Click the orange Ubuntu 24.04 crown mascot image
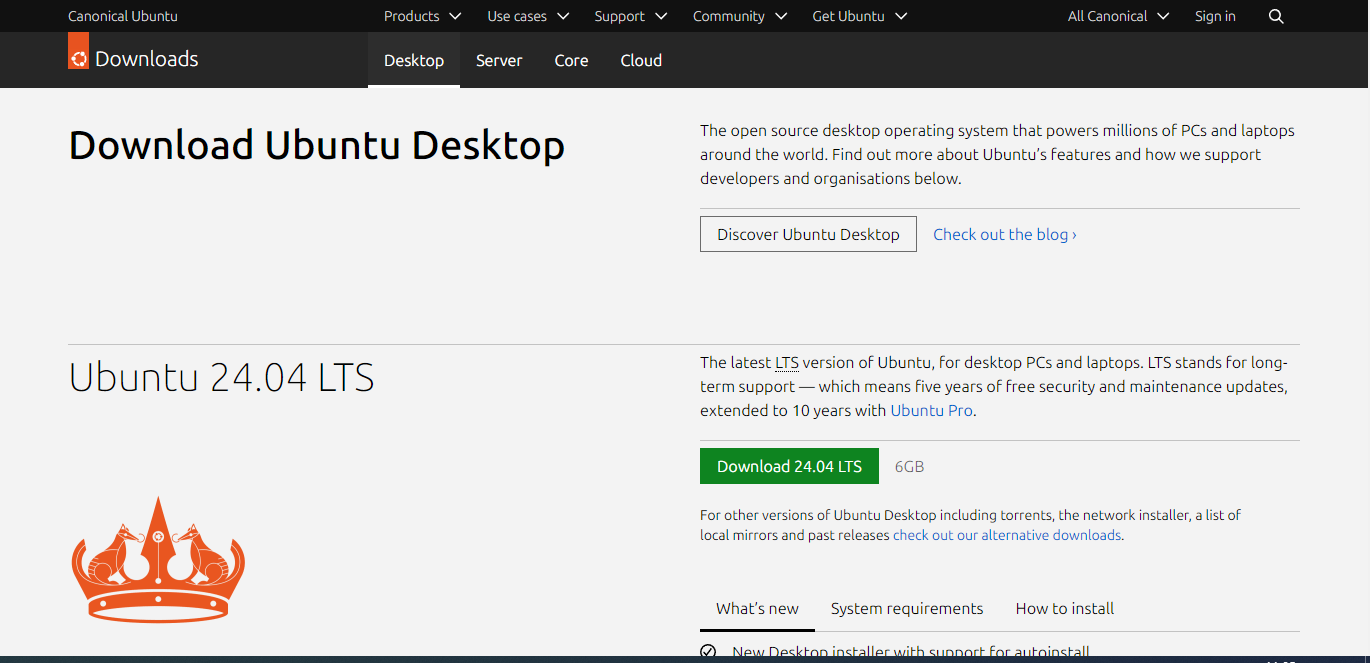1370x663 pixels. [x=158, y=560]
